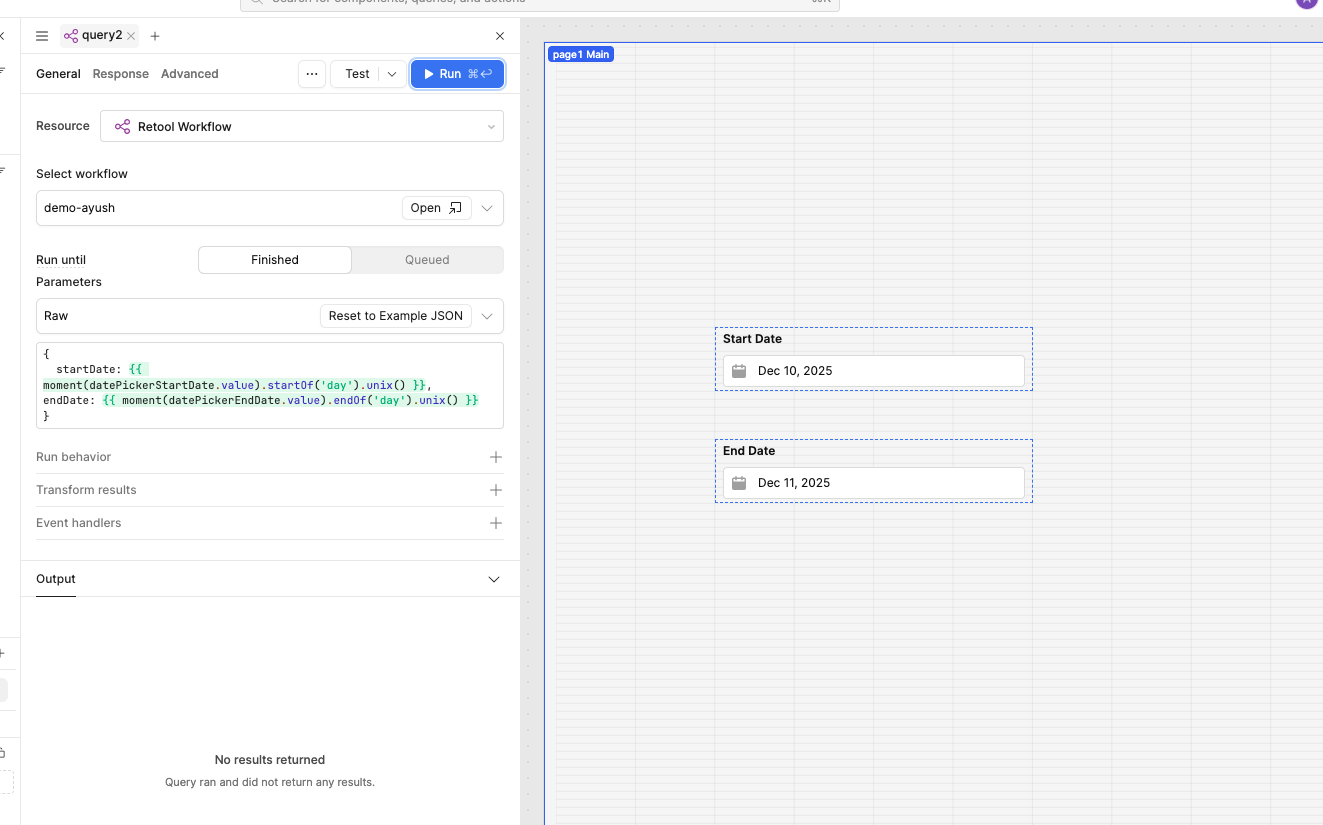This screenshot has height=825, width=1323.
Task: Set Run until to Finished
Action: [275, 260]
